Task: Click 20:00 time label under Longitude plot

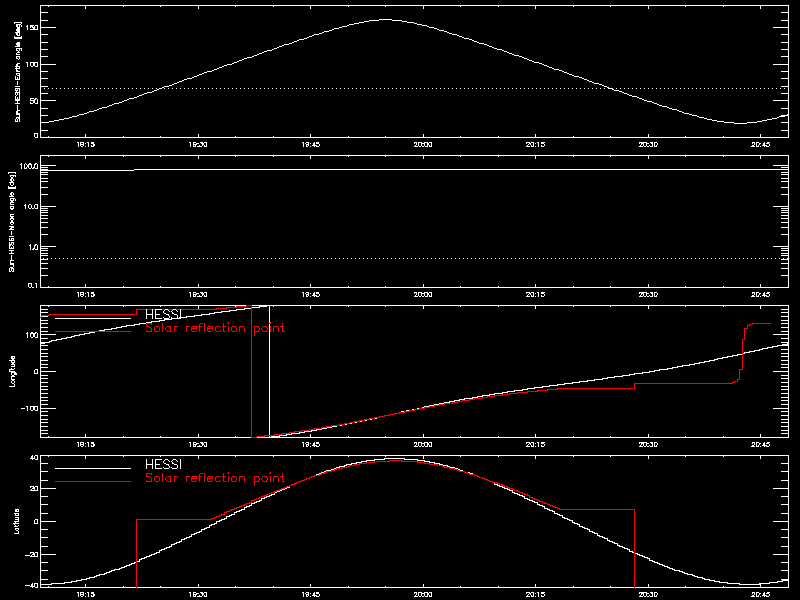Action: (422, 444)
